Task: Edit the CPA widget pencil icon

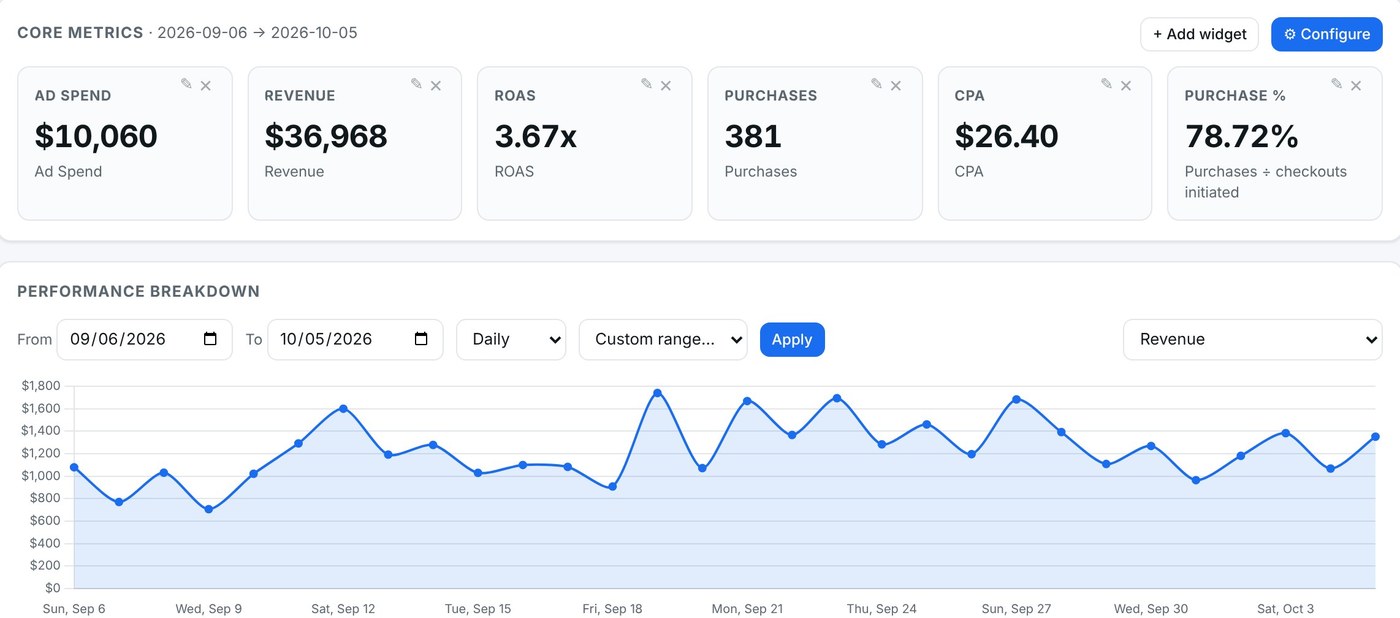Action: pos(1106,84)
